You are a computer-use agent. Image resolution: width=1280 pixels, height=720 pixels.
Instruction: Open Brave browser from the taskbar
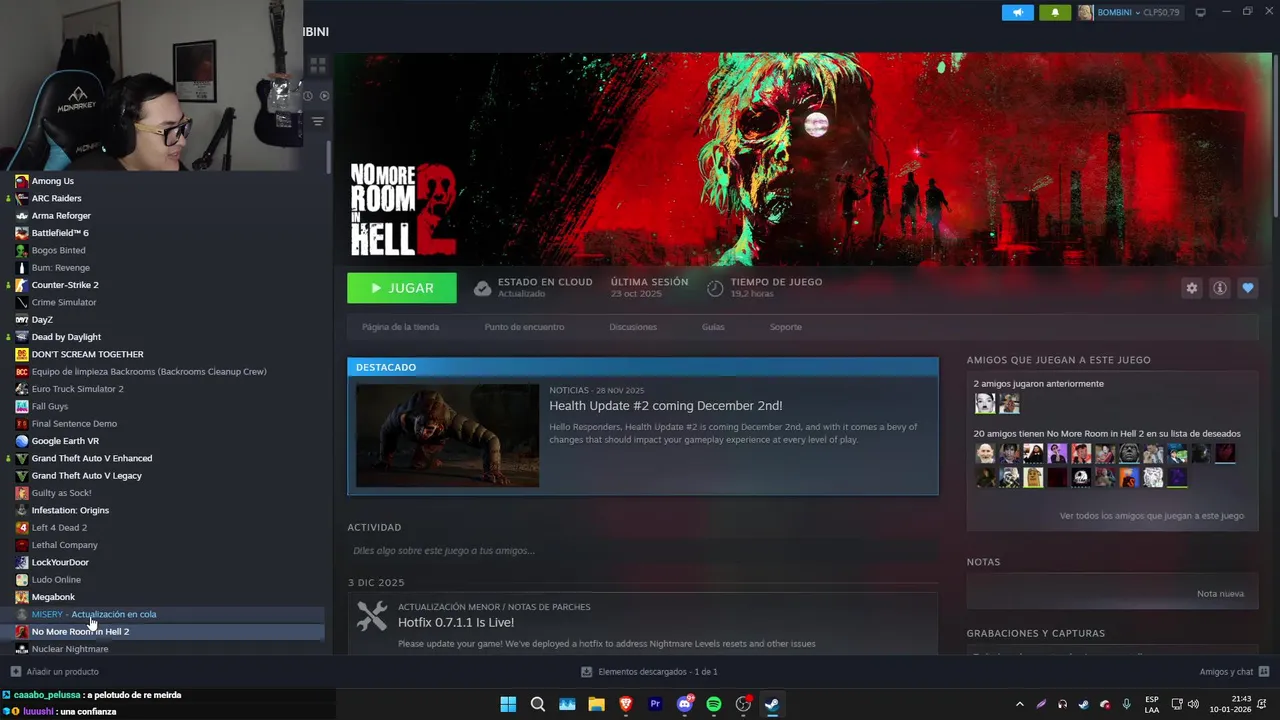coord(626,704)
